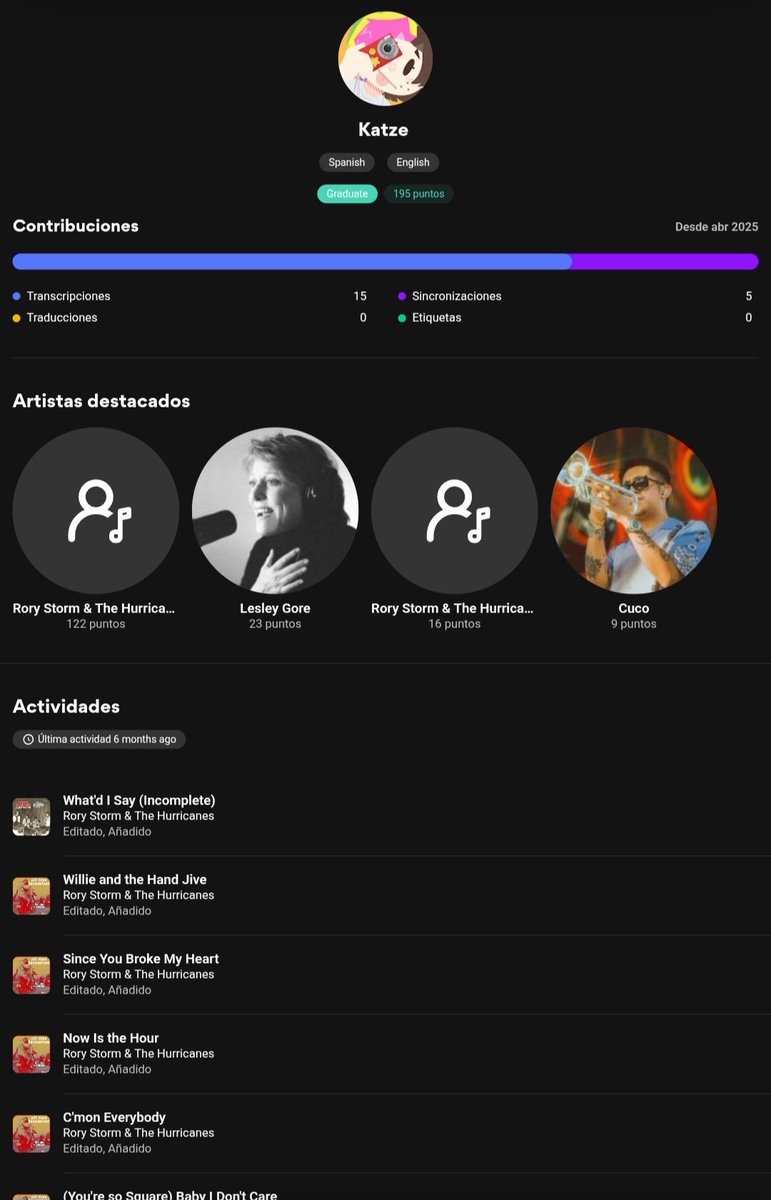Select the Spanish language tag
This screenshot has width=771, height=1200.
[x=347, y=162]
